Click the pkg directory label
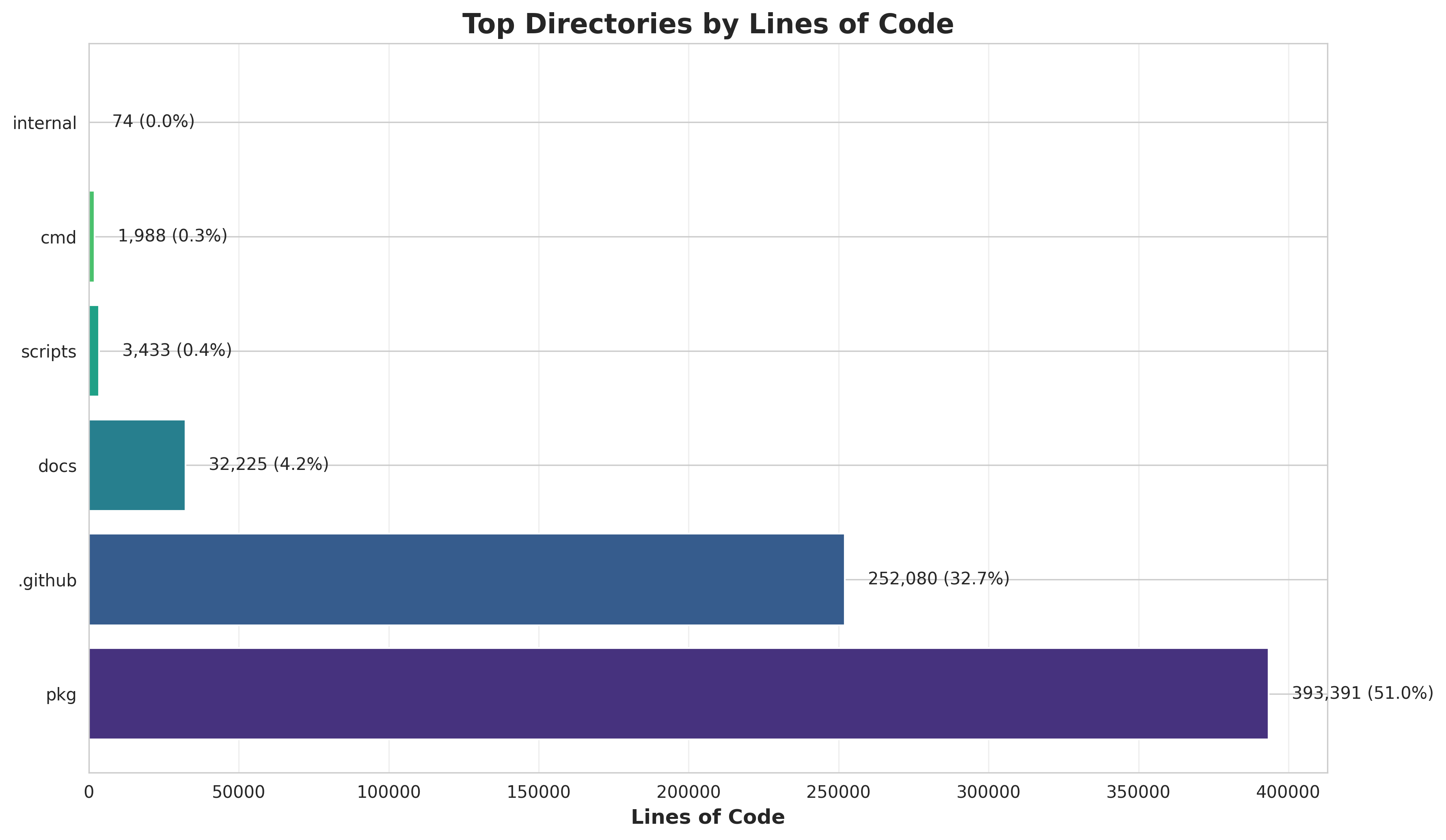The image size is (1446, 840). pos(61,696)
